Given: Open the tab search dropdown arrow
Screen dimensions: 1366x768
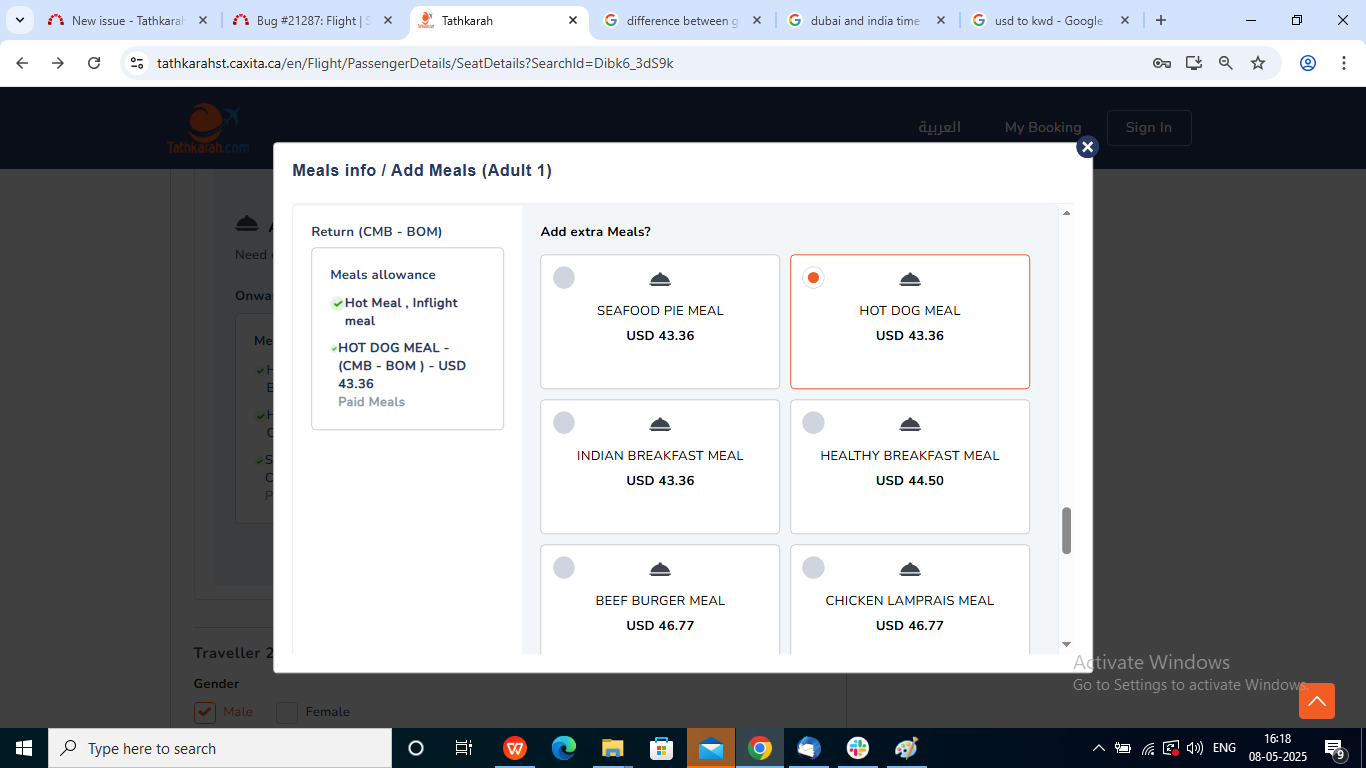Looking at the screenshot, I should (x=19, y=20).
